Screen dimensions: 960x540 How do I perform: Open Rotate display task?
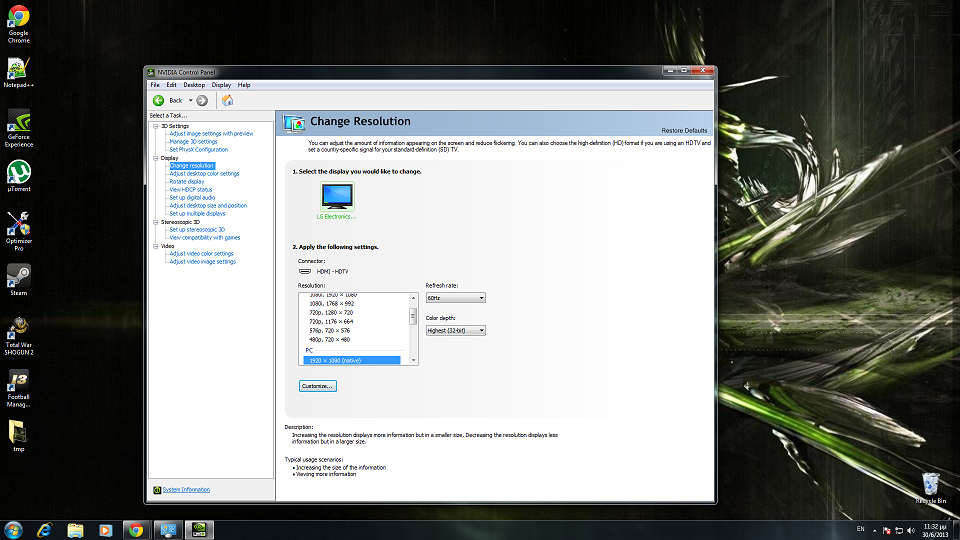click(x=187, y=182)
